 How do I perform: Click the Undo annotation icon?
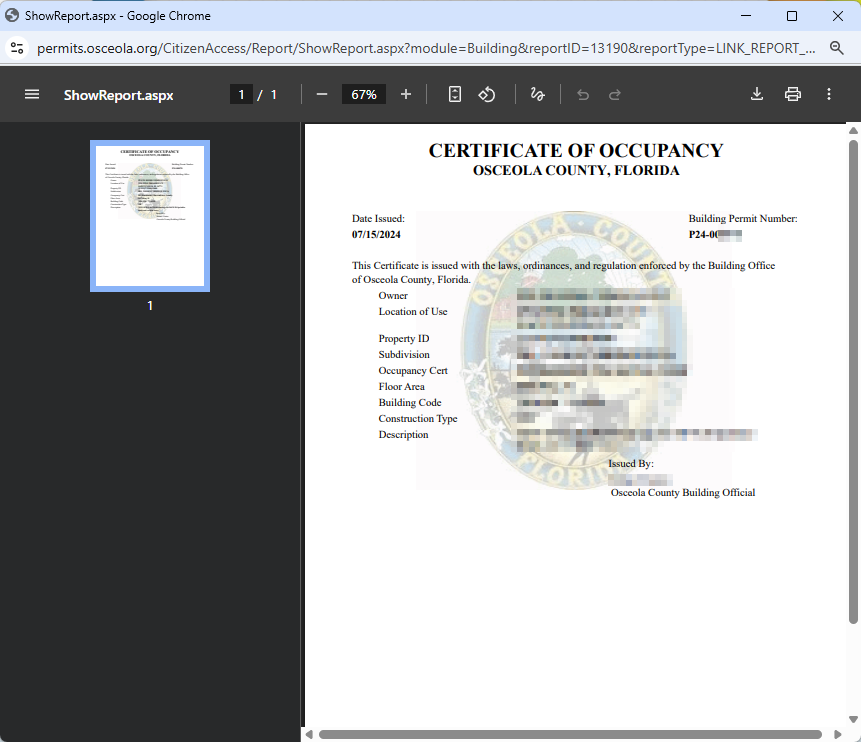pyautogui.click(x=583, y=93)
